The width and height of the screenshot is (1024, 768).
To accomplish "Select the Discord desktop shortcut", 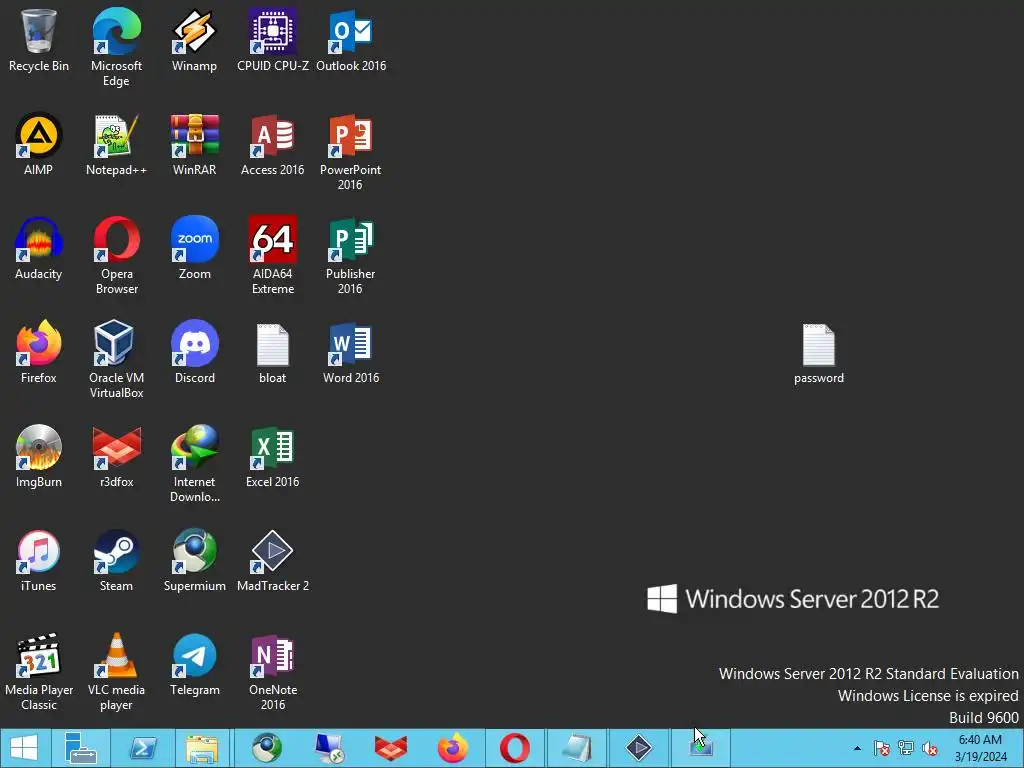I will [x=195, y=352].
